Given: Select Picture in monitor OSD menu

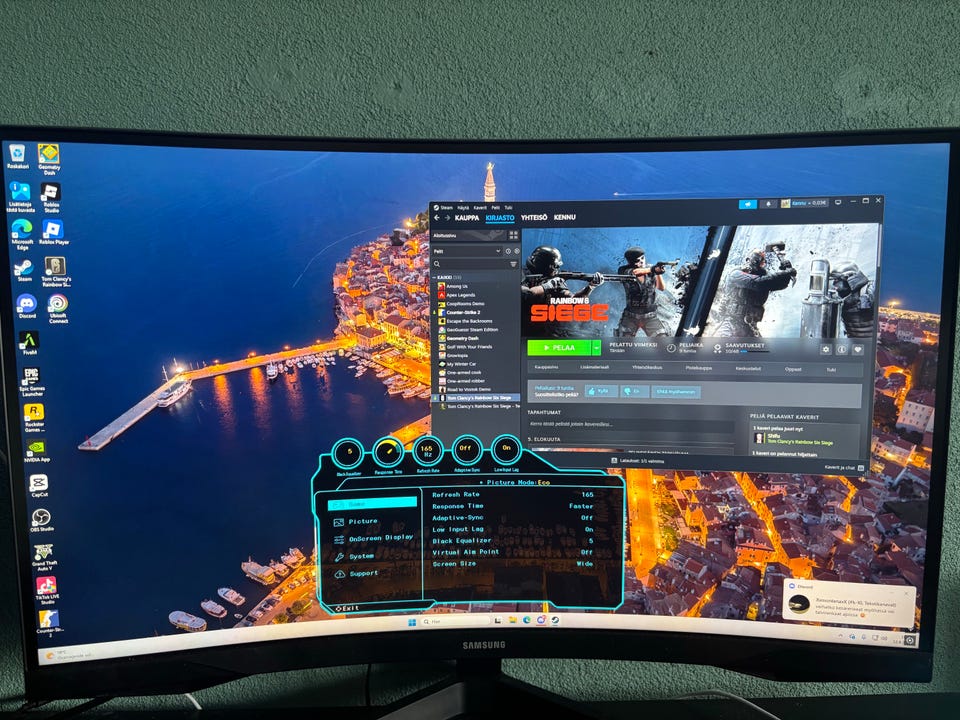Looking at the screenshot, I should coord(362,522).
